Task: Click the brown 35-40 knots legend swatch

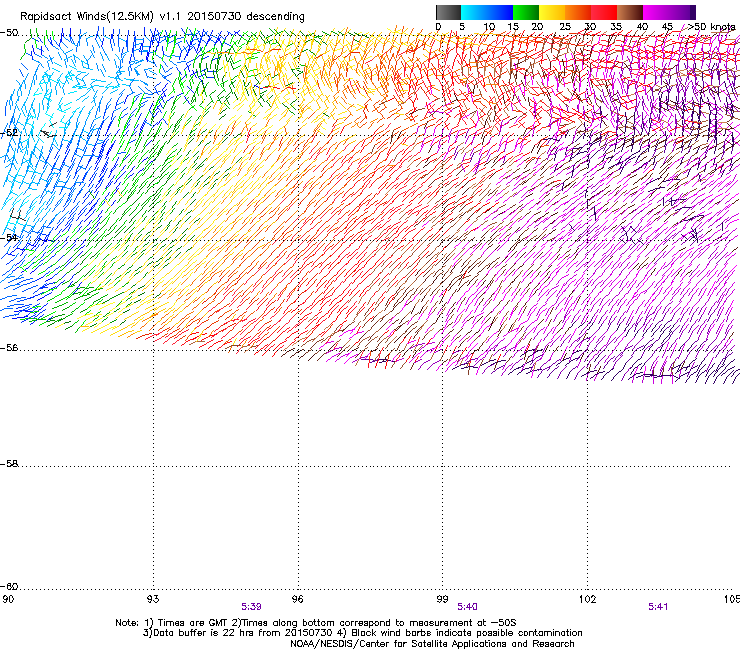Action: pos(630,12)
